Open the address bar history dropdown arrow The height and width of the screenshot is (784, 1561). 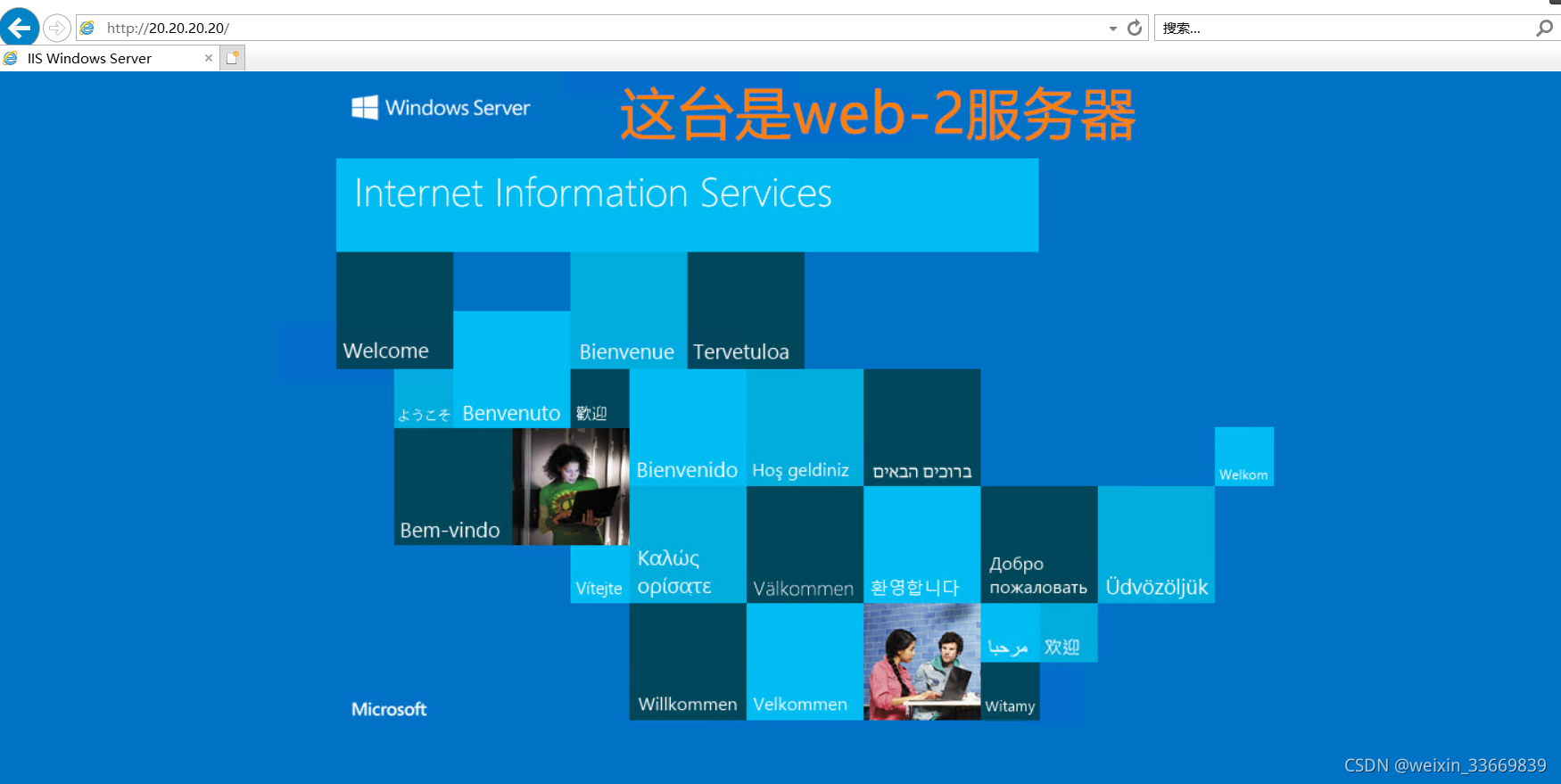(1112, 29)
